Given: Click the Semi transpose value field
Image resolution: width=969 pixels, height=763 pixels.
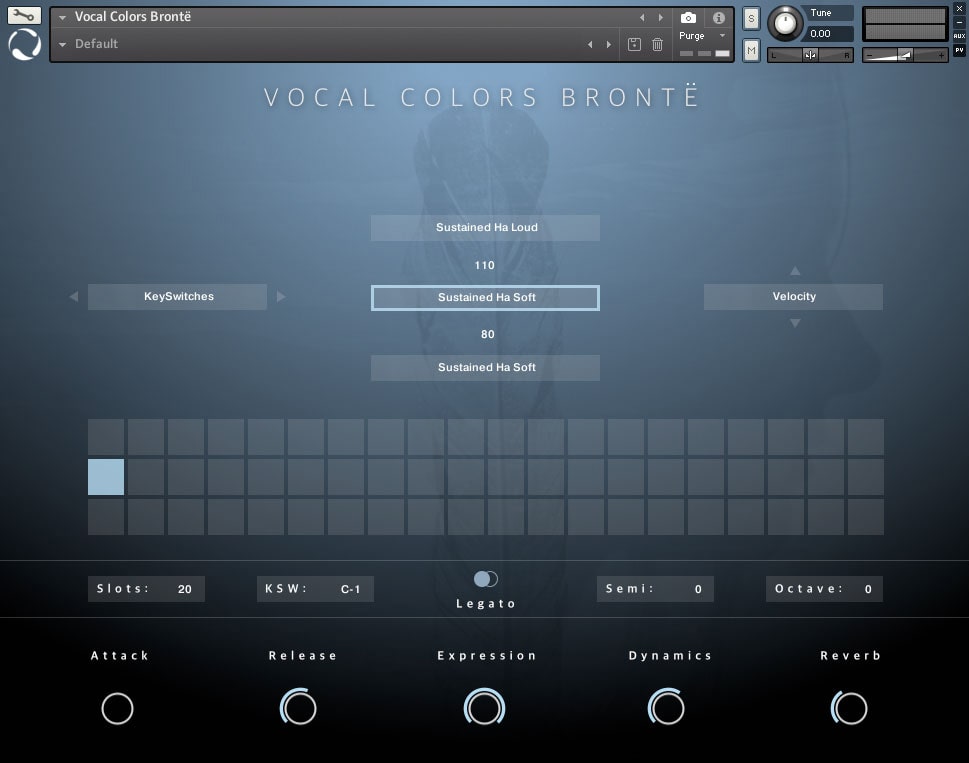Looking at the screenshot, I should [x=655, y=589].
